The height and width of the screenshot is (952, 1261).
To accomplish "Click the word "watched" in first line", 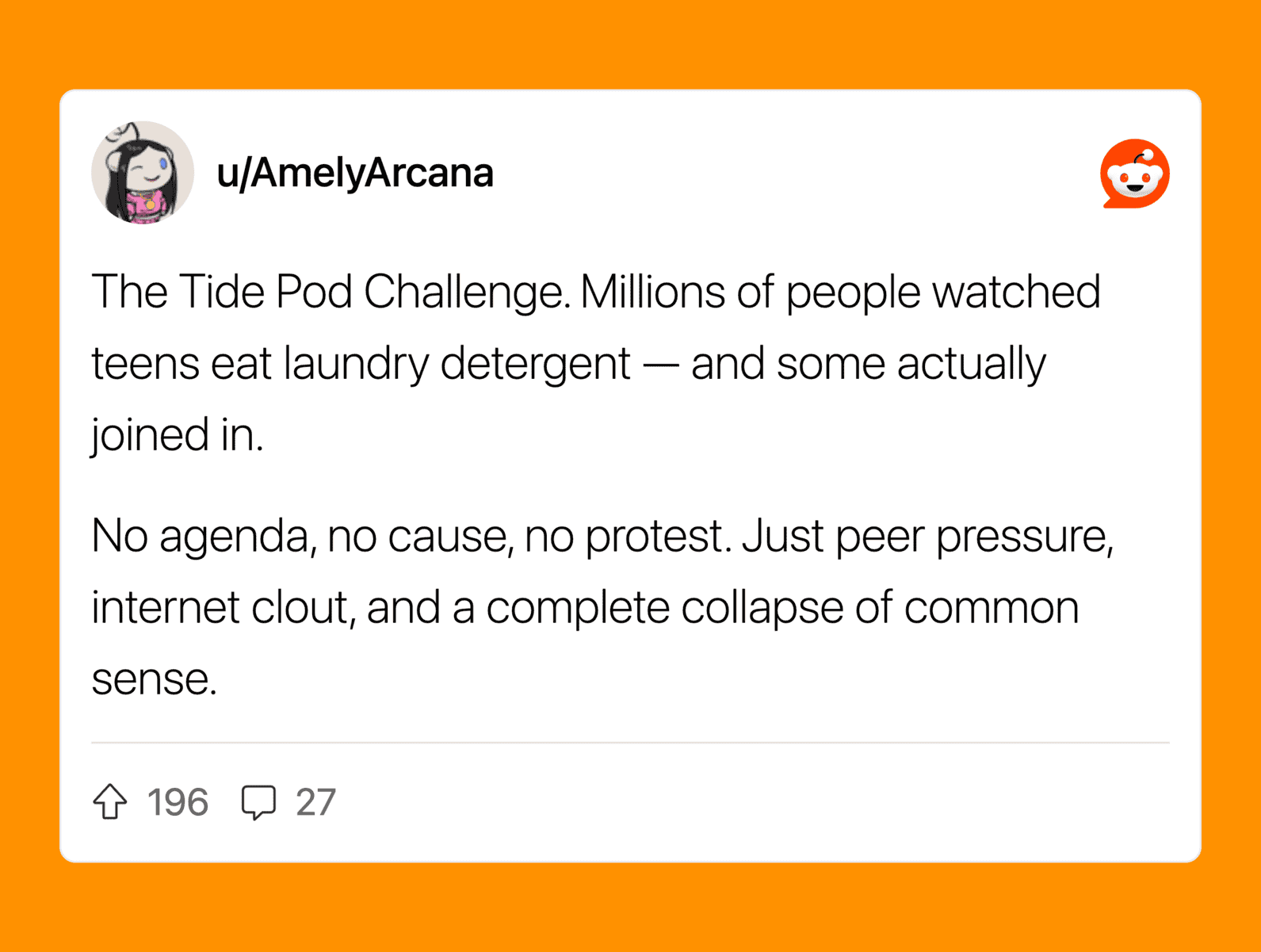I will [x=1016, y=292].
